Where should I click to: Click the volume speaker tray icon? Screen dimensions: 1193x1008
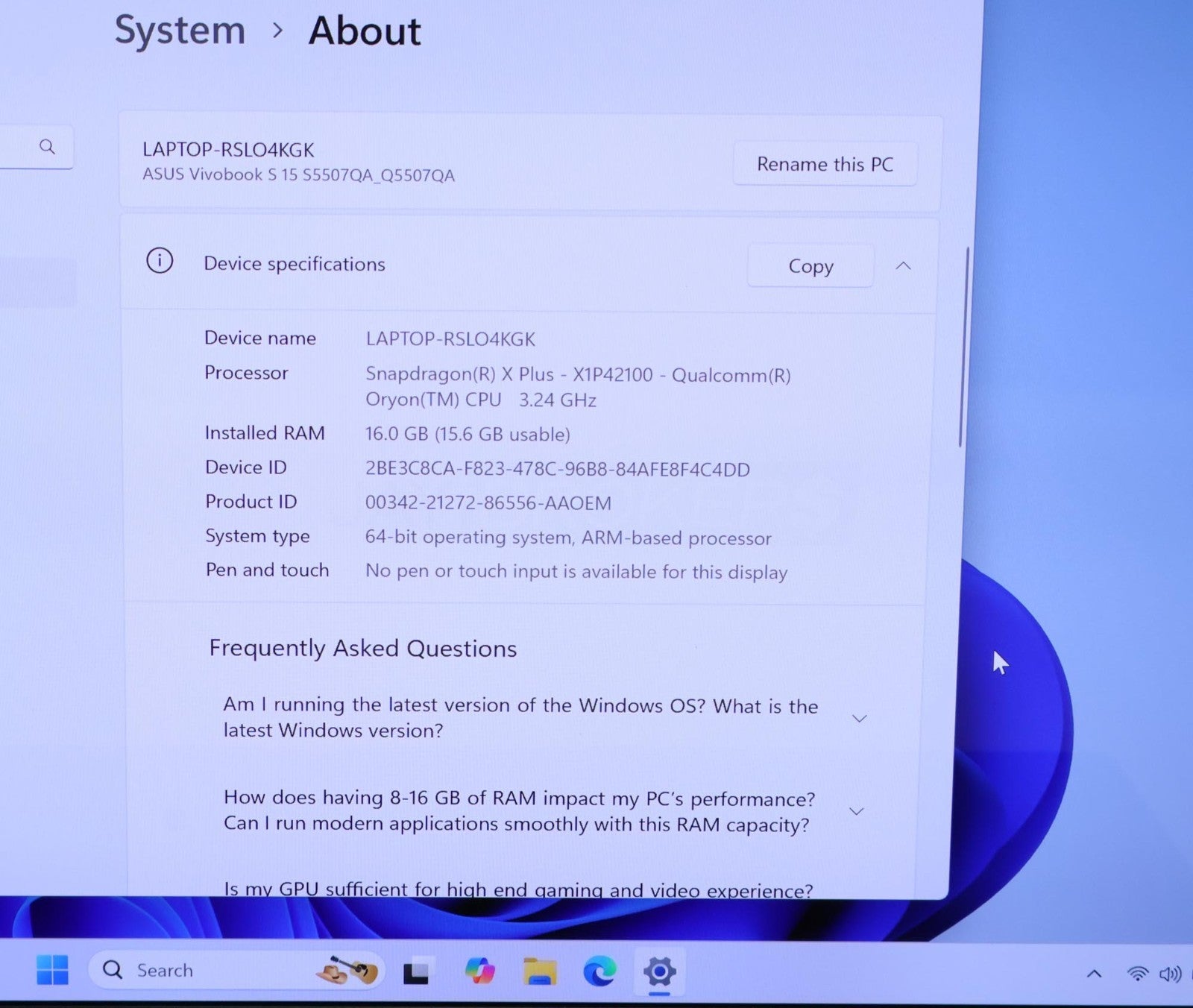pyautogui.click(x=1169, y=974)
